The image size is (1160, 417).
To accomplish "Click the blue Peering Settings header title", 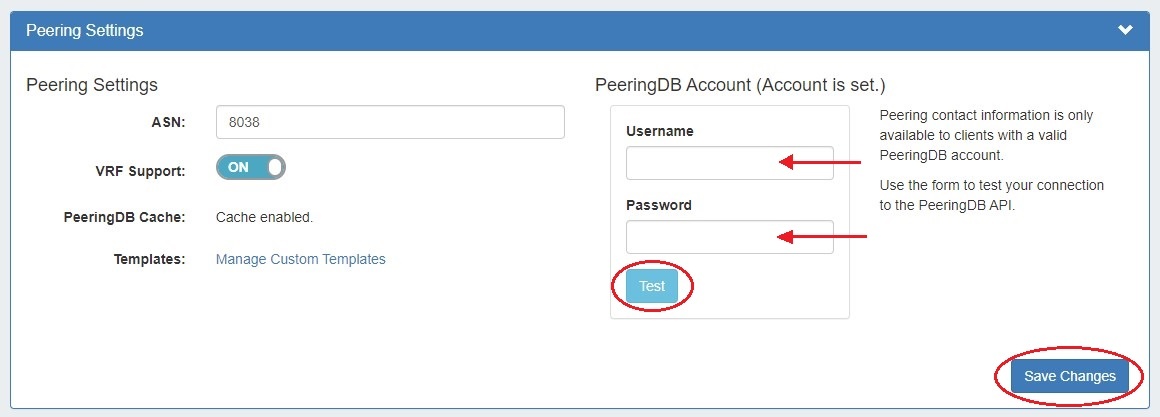I will (85, 30).
